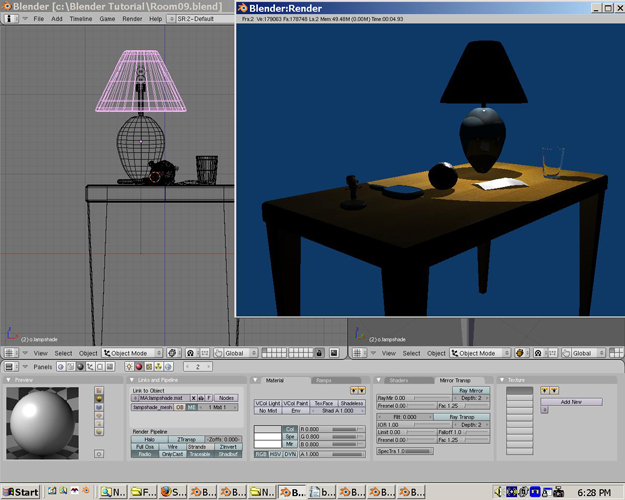Open the SR:2-Default screen selector
Viewport: 625px width, 500px height.
pos(206,19)
